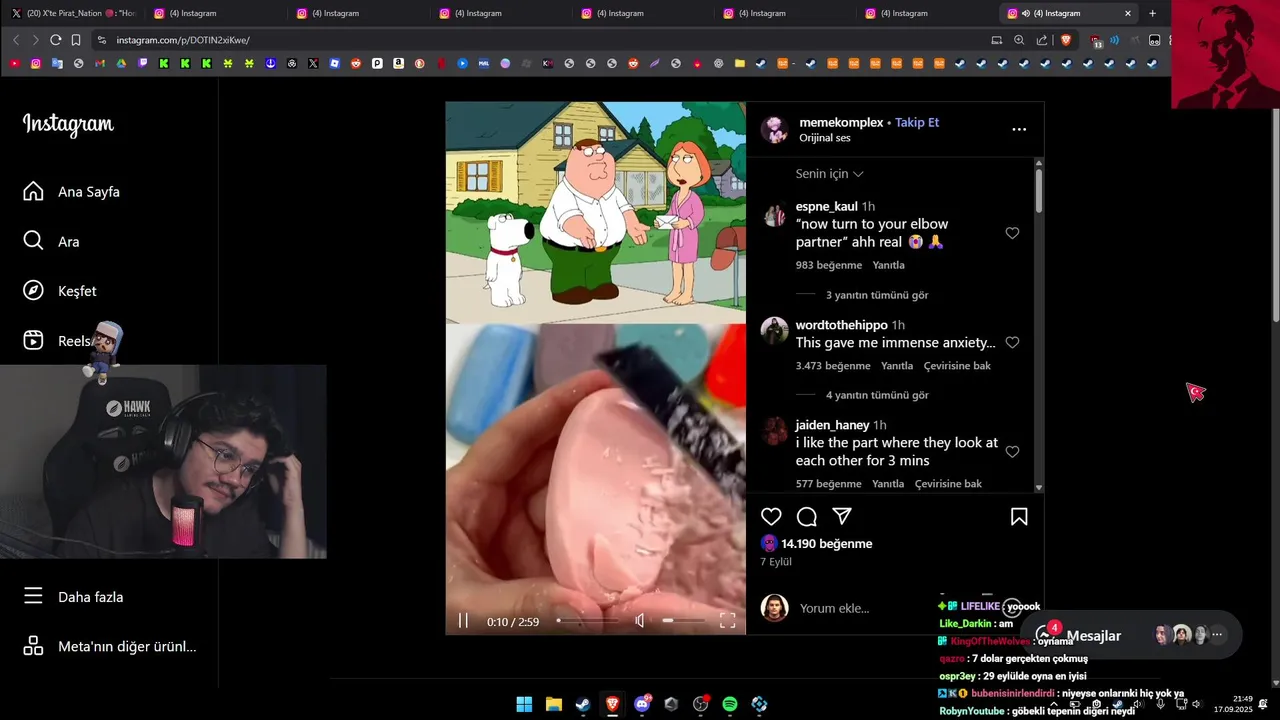The height and width of the screenshot is (720, 1280).
Task: Open the Orijinal ses audio link
Action: [825, 138]
